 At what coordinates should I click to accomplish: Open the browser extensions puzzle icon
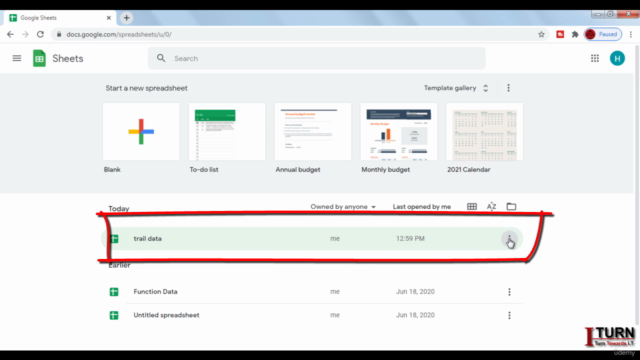pos(575,34)
